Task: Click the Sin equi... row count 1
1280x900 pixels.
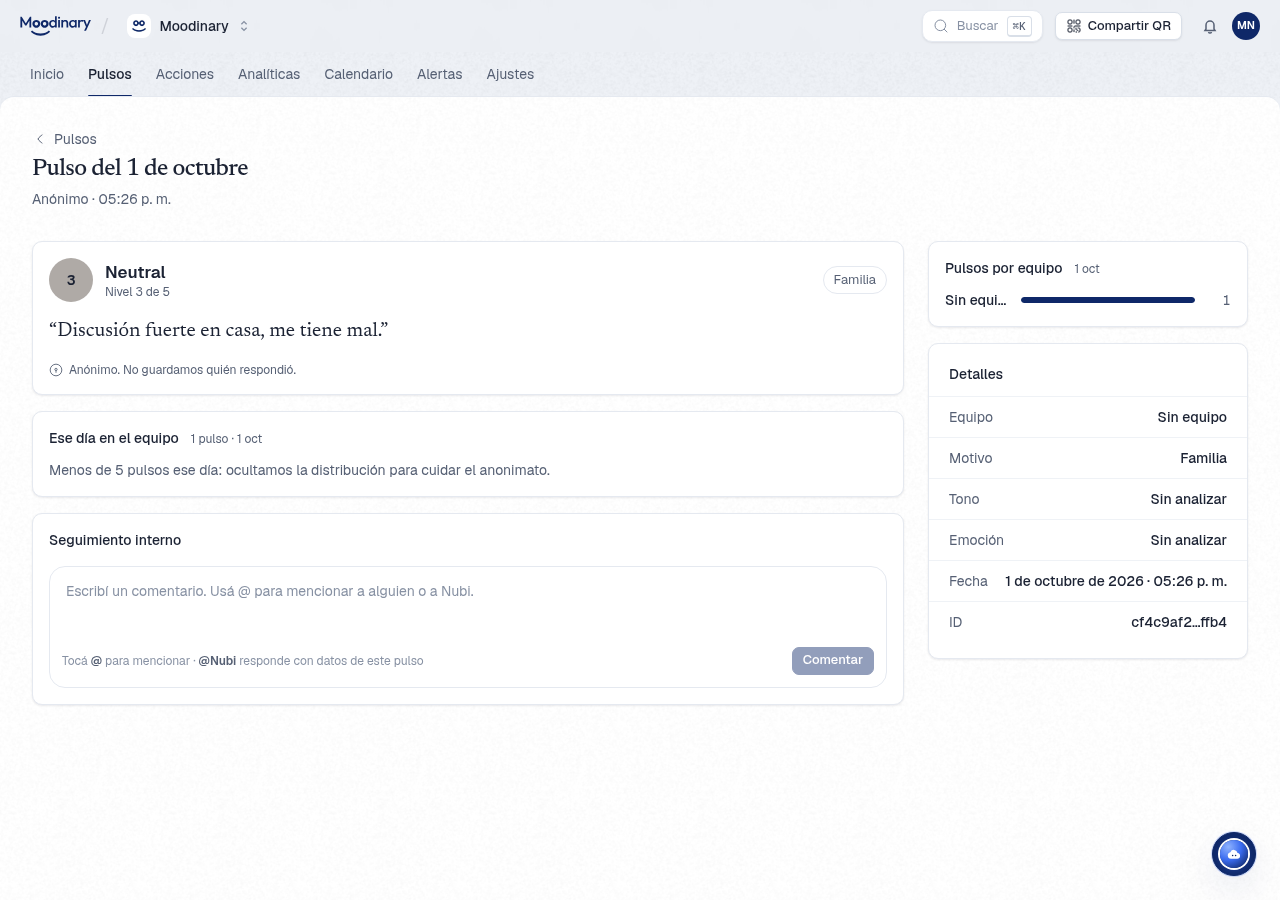Action: (1226, 300)
